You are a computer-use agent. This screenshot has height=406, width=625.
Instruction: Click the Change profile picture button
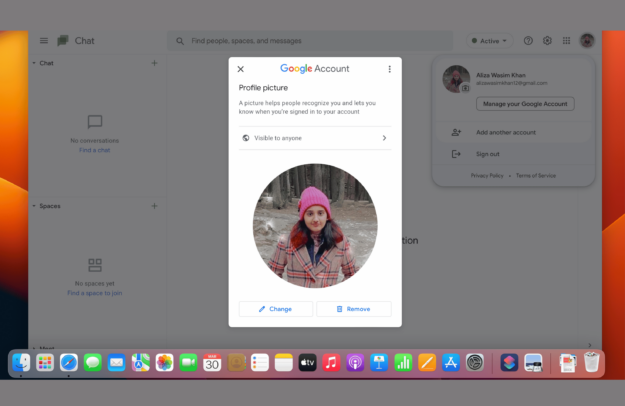point(275,309)
